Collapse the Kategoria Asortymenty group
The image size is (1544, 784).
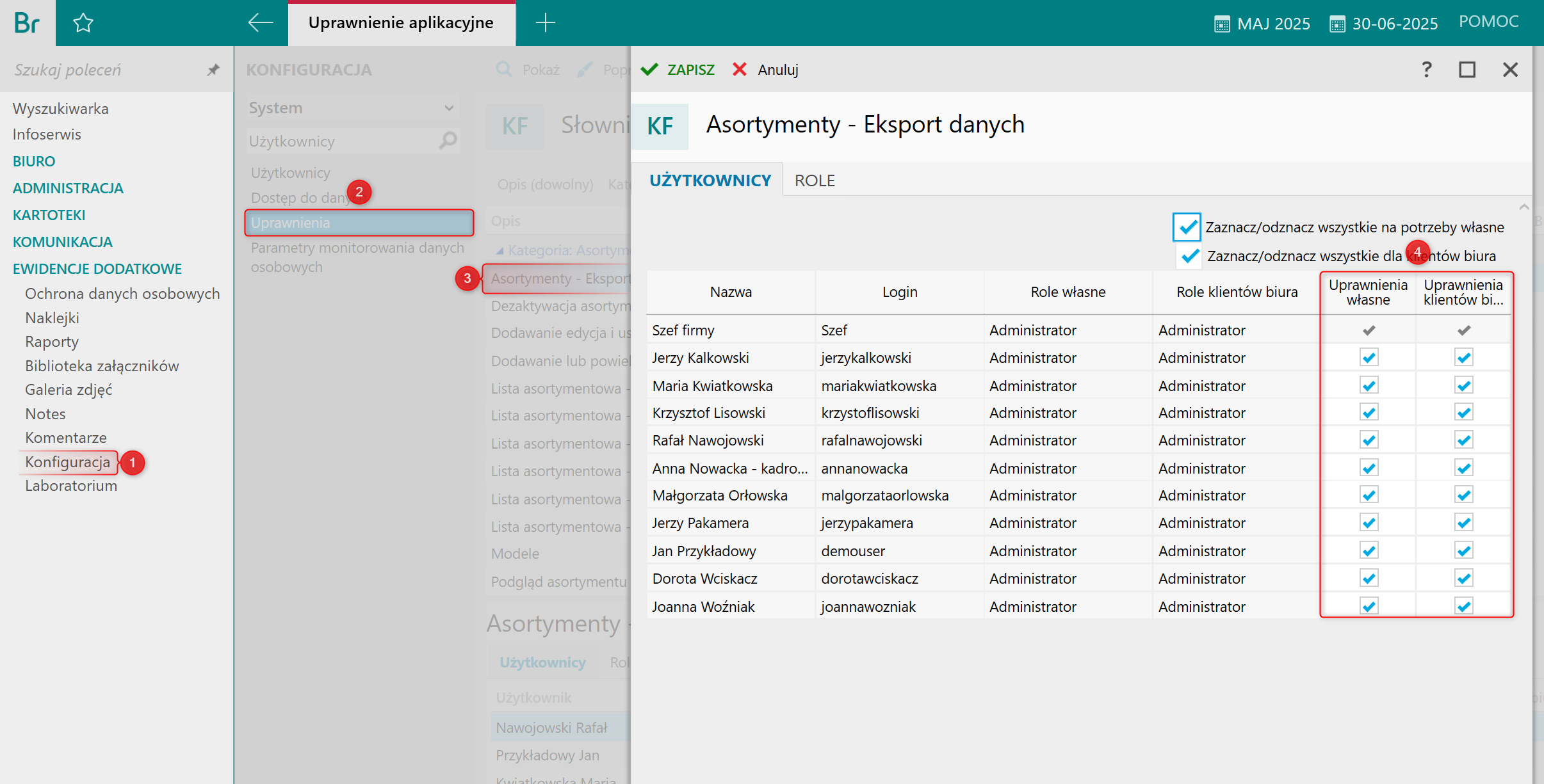click(x=500, y=251)
